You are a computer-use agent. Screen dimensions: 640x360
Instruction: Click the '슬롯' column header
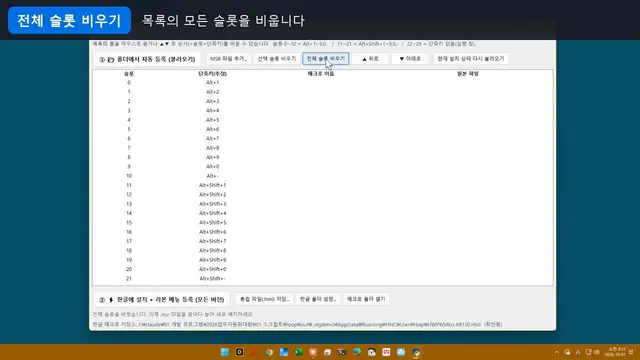click(129, 74)
